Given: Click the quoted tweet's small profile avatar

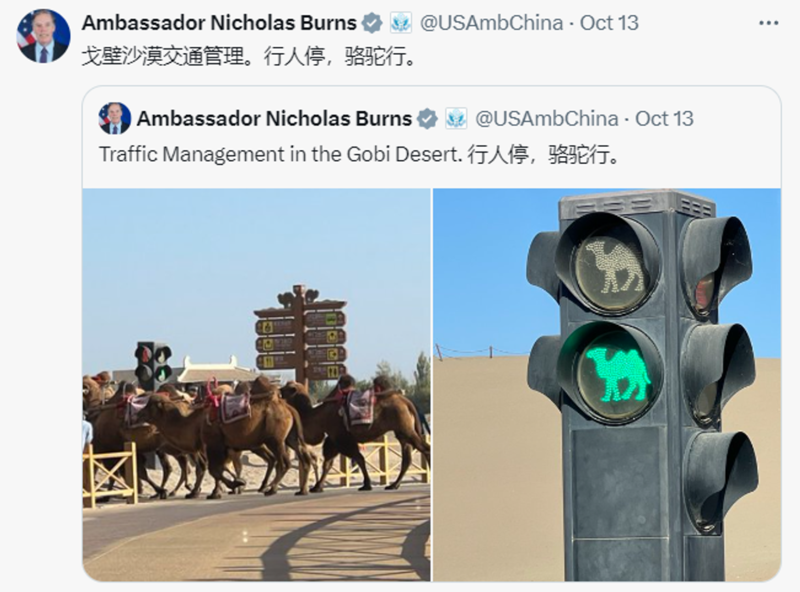Looking at the screenshot, I should click(114, 118).
